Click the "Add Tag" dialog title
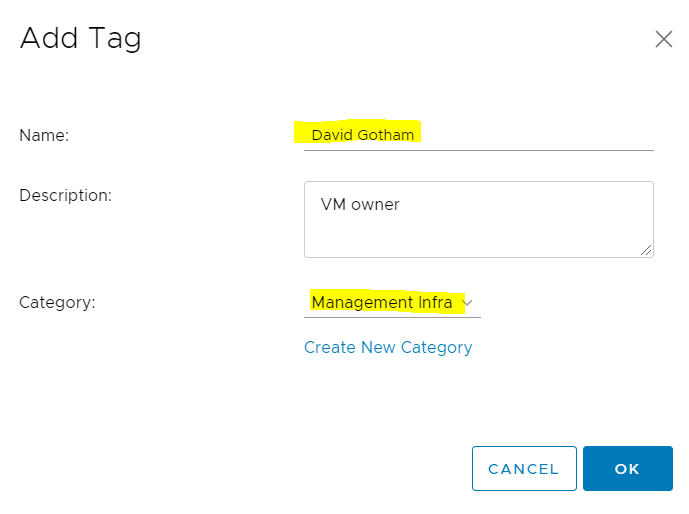The image size is (689, 514). (81, 39)
